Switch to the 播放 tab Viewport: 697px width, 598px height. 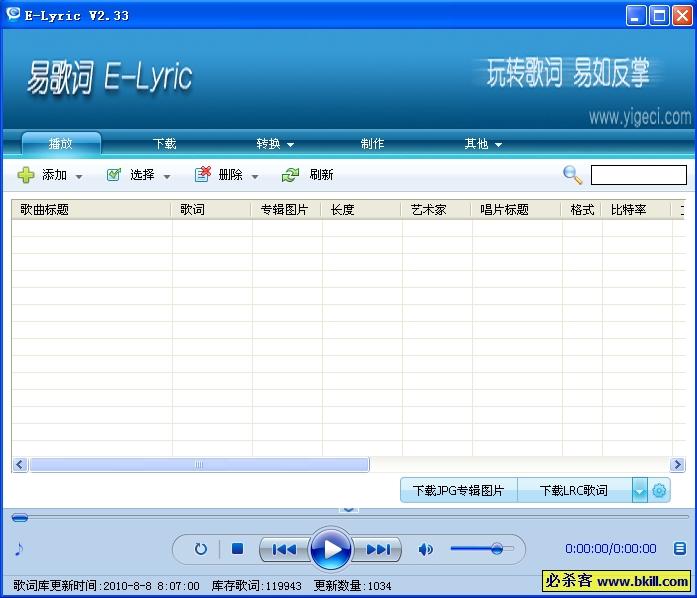tap(61, 144)
